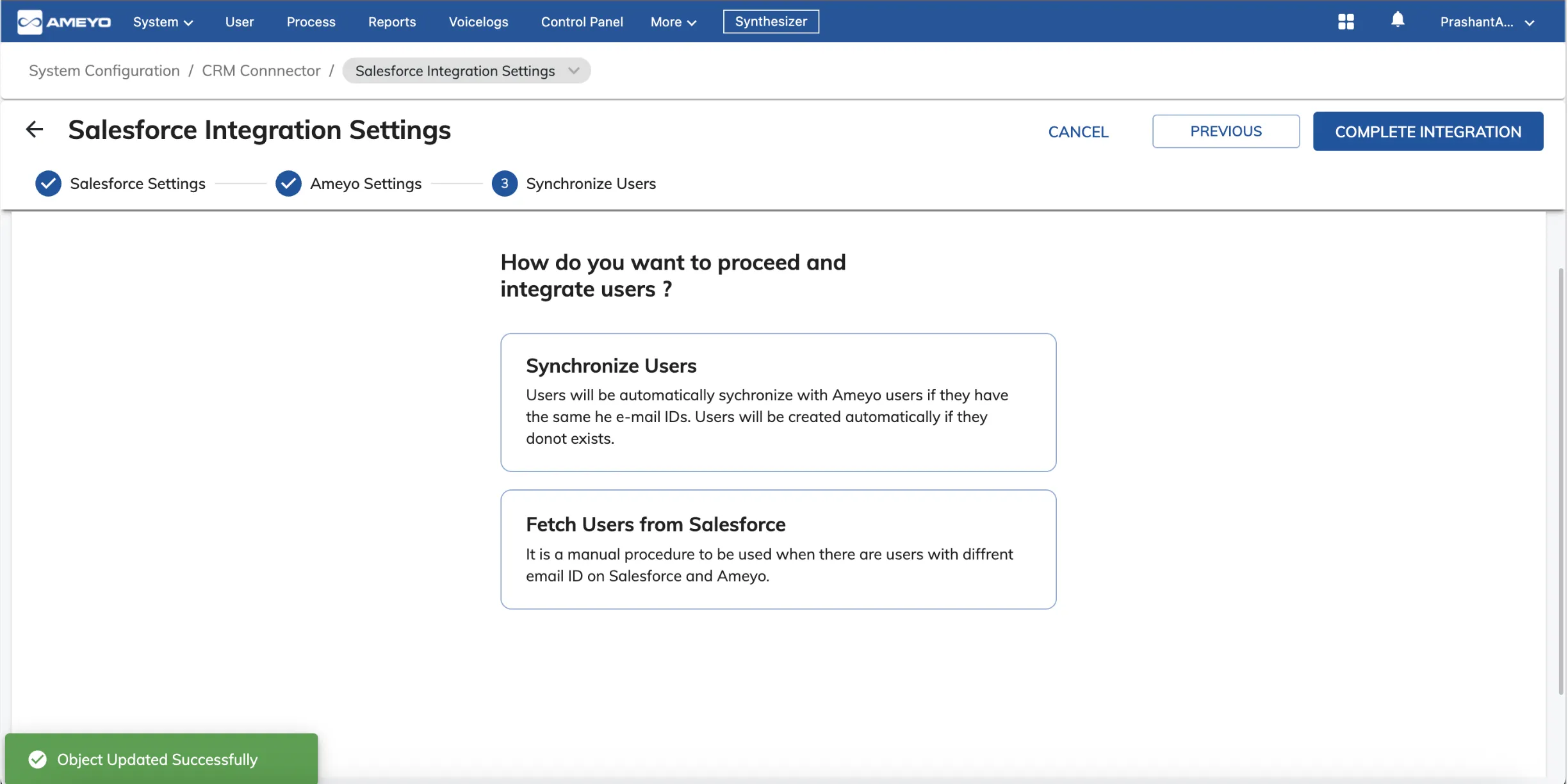Click the vertical scrollbar on the right
The width and height of the screenshot is (1568, 784).
(x=1561, y=480)
